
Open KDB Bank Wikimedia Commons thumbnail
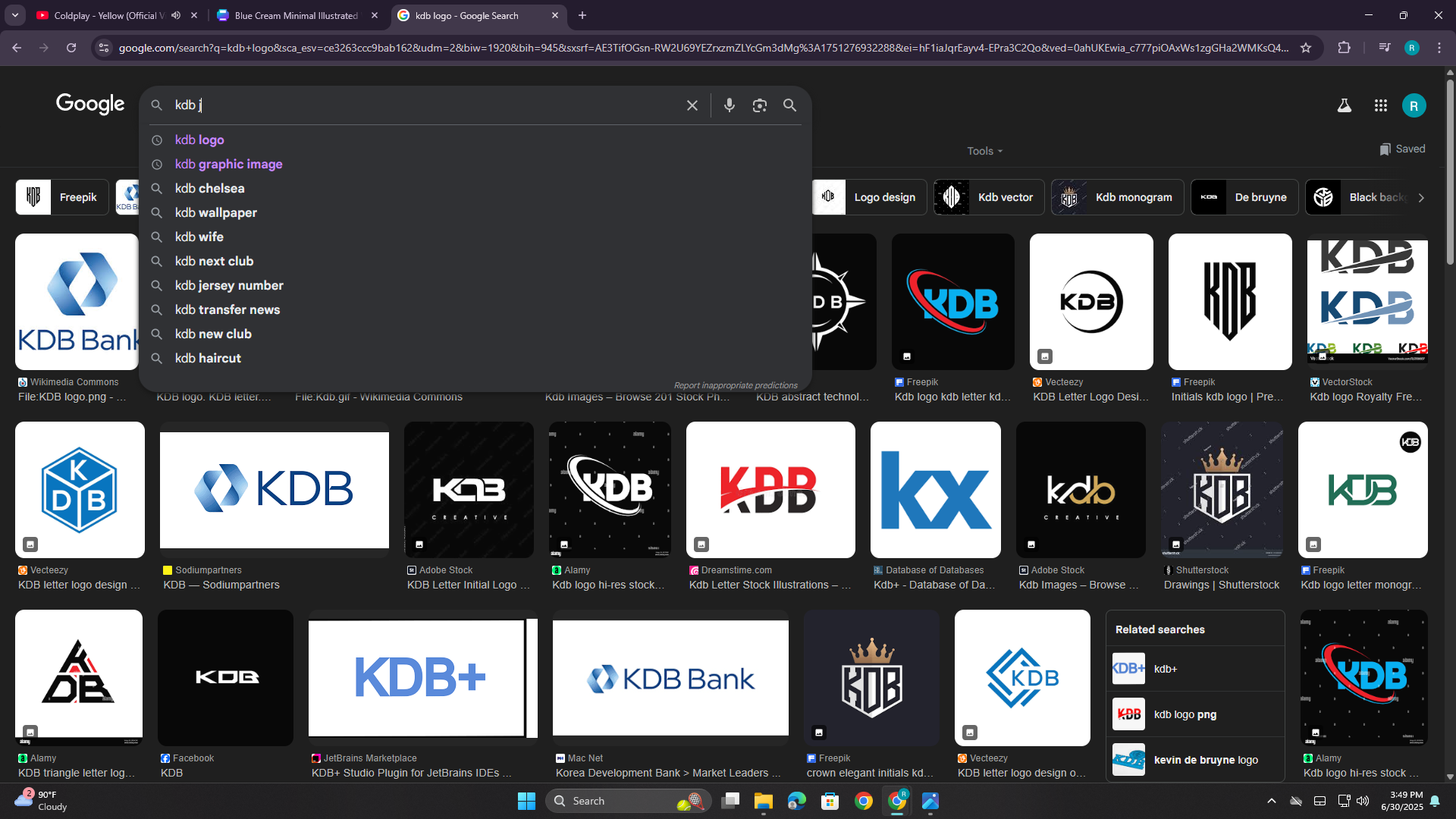coord(77,302)
